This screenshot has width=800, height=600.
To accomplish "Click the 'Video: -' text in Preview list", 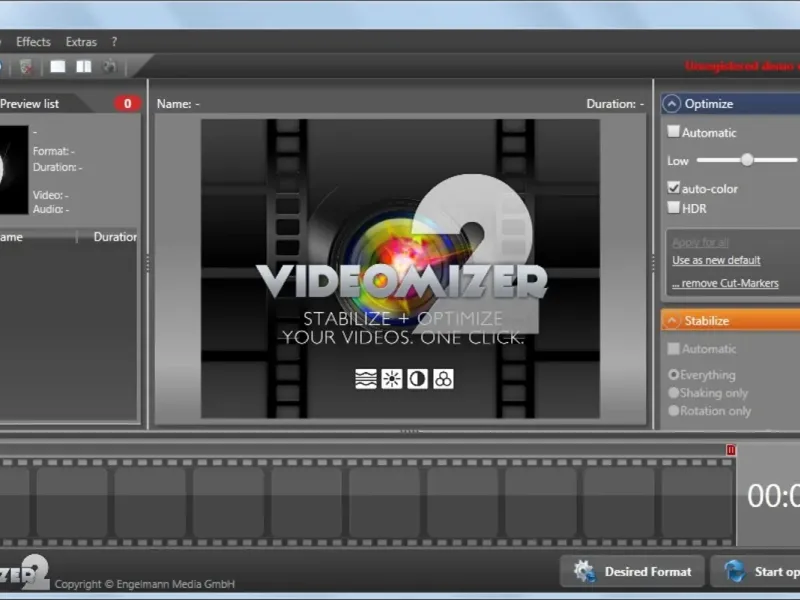I will click(x=51, y=195).
